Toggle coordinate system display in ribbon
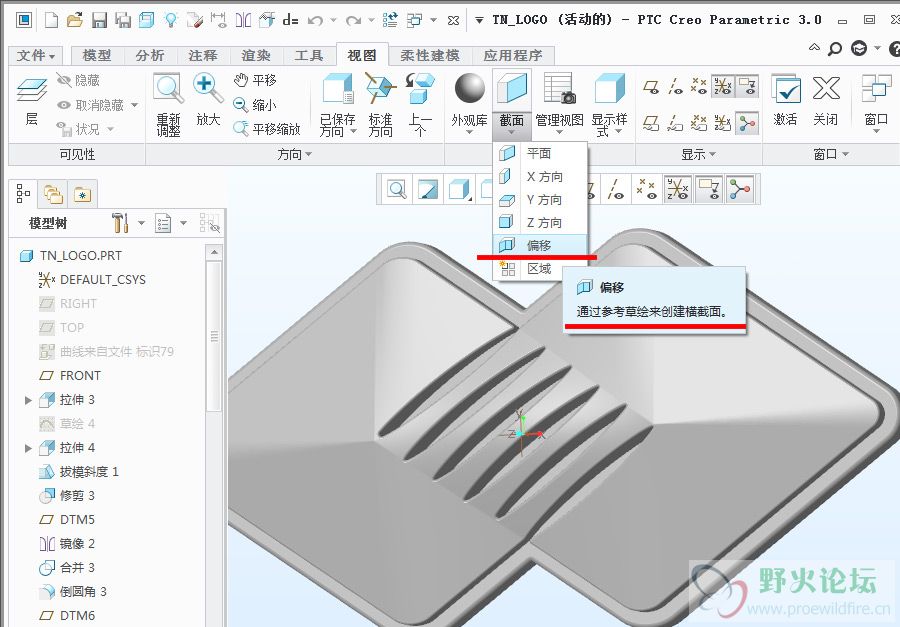This screenshot has width=900, height=627. pos(723,87)
